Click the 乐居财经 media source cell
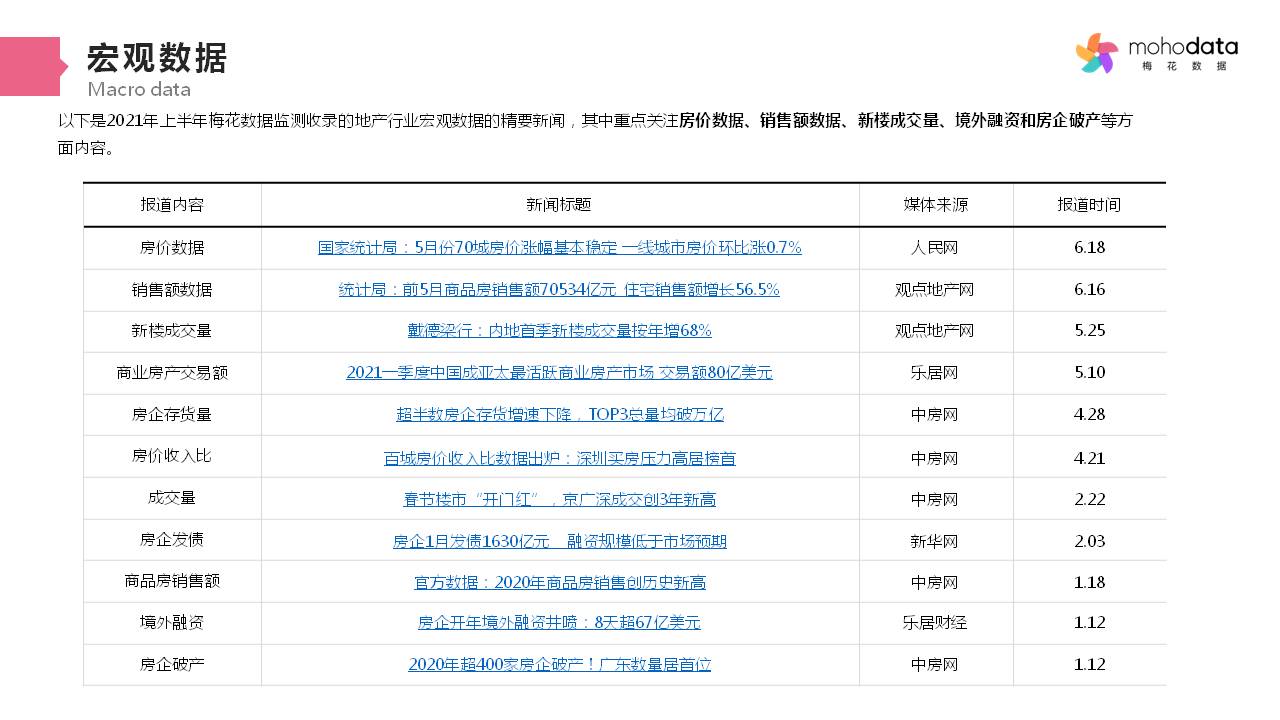This screenshot has height=720, width=1280. pyautogui.click(x=934, y=622)
